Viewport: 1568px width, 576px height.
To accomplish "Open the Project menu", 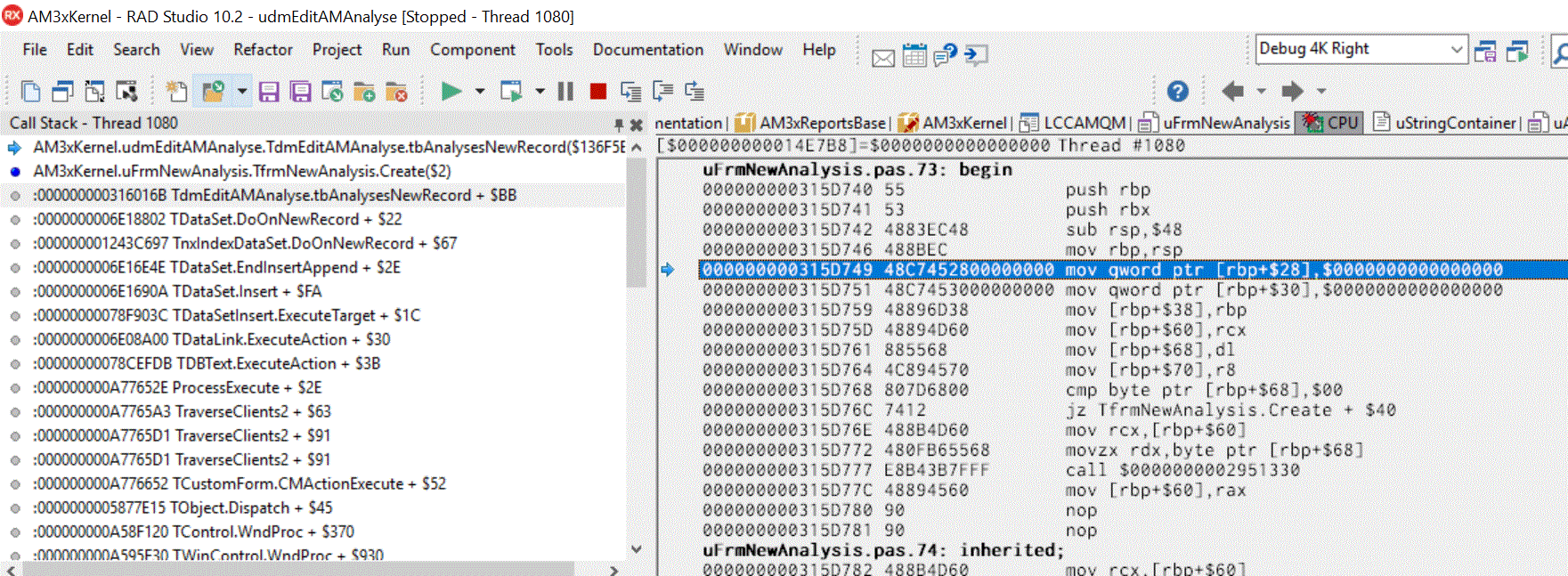I will pyautogui.click(x=337, y=50).
